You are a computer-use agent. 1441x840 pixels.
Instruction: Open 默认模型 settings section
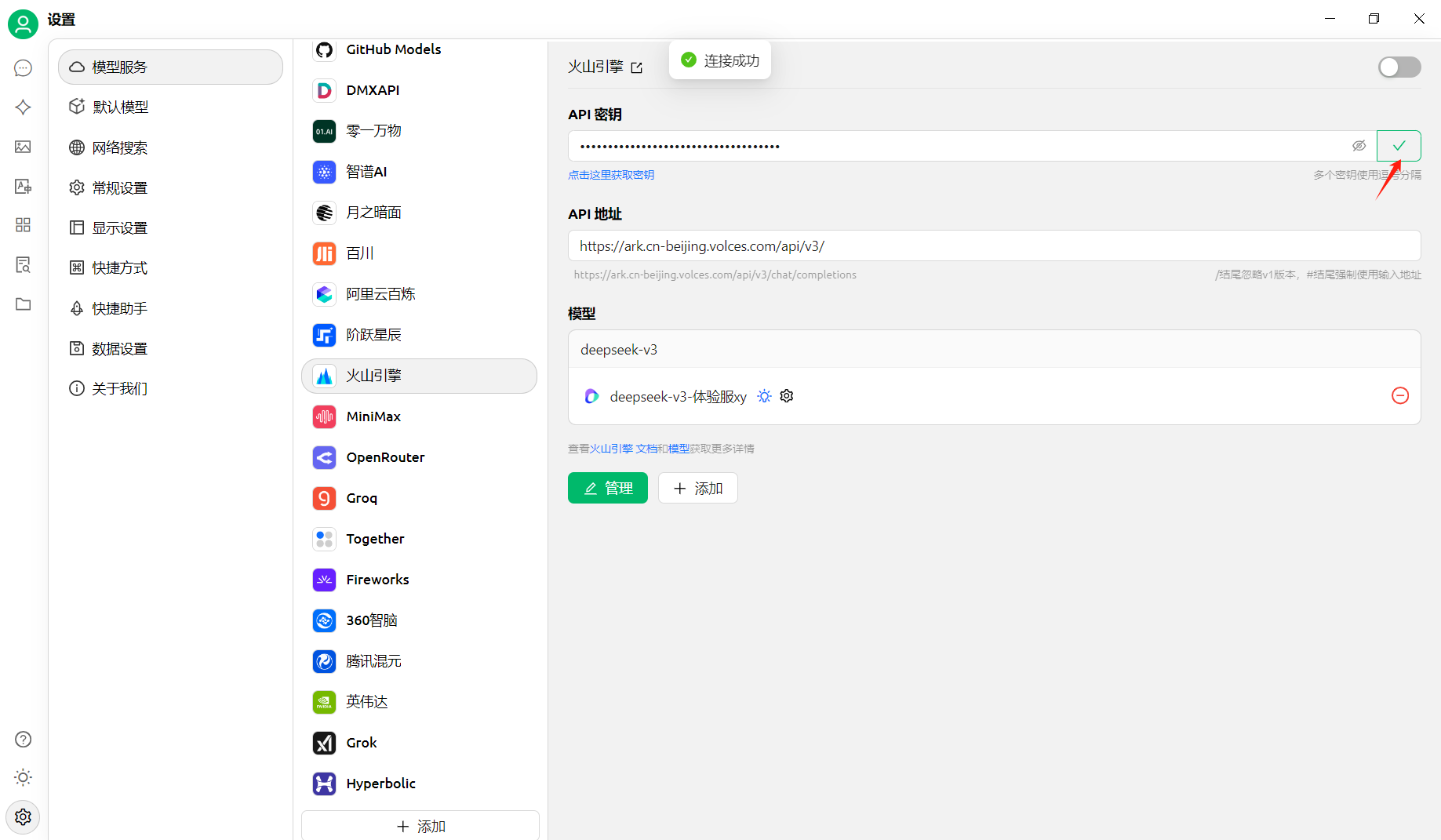pos(170,107)
